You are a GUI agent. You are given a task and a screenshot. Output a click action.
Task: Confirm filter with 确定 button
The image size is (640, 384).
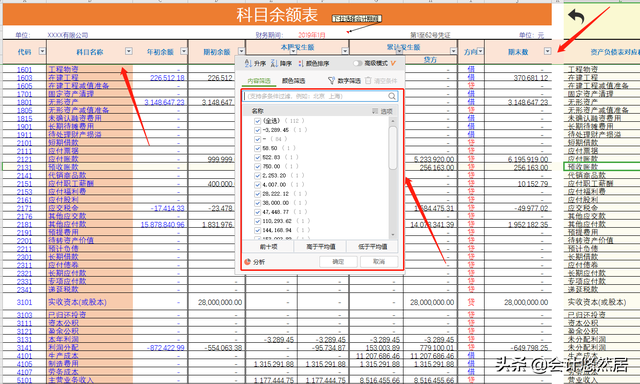[338, 262]
